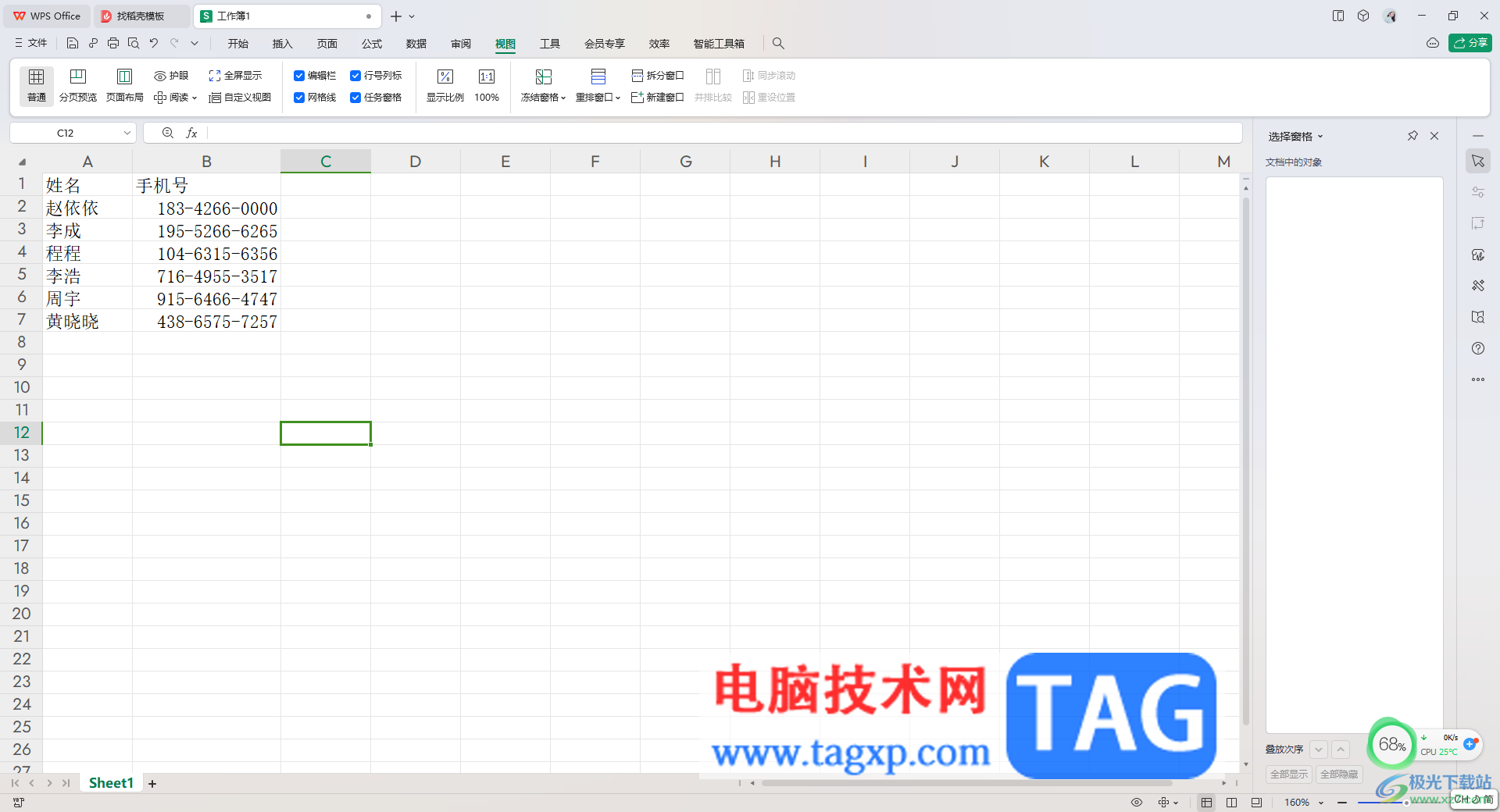Click the formula bar input field
1500x812 pixels.
(x=723, y=134)
